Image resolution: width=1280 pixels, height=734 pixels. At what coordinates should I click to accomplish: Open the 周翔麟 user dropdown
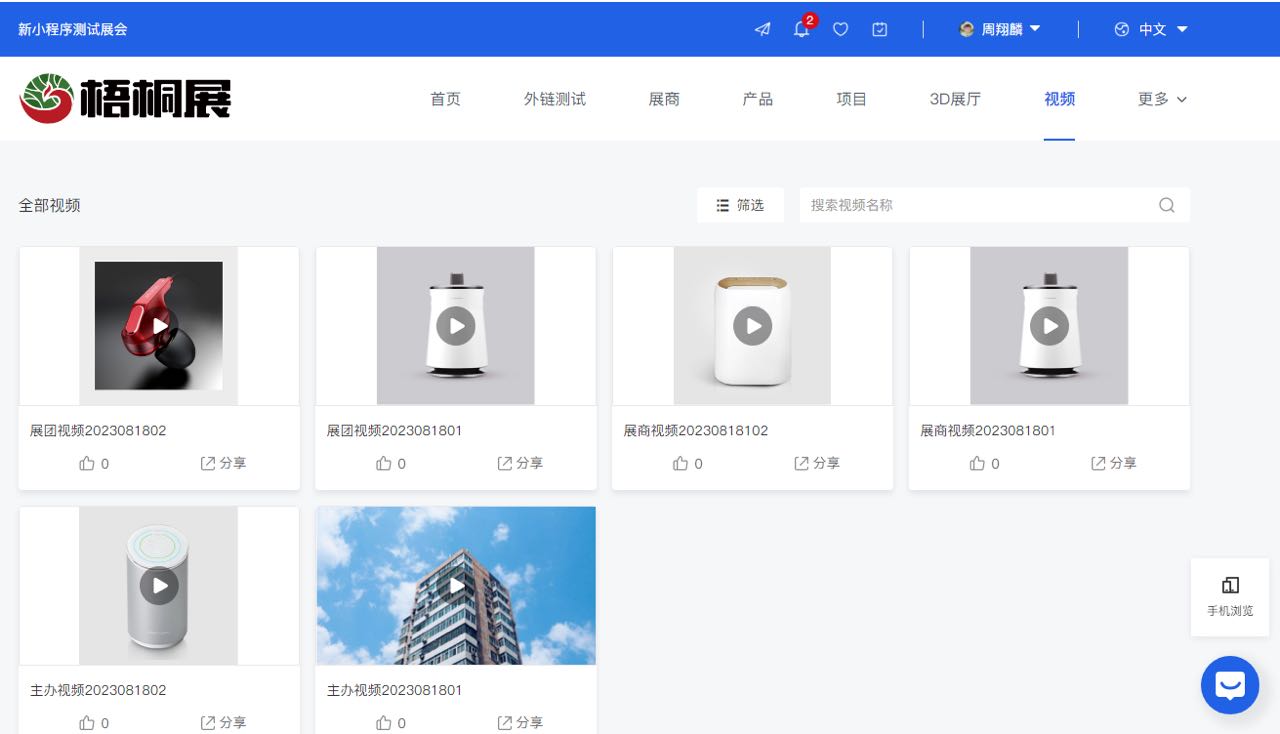coord(1000,29)
